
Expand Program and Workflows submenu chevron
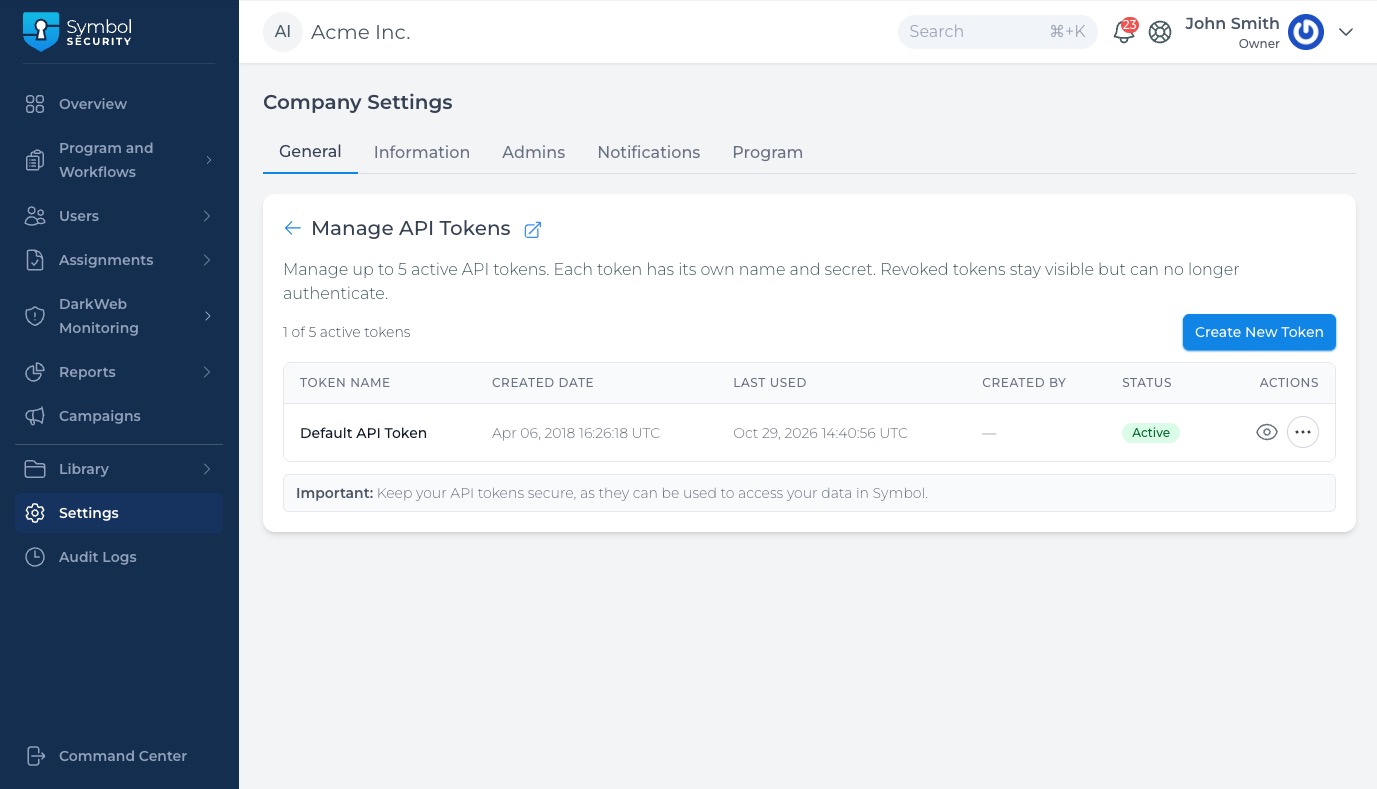tap(208, 160)
